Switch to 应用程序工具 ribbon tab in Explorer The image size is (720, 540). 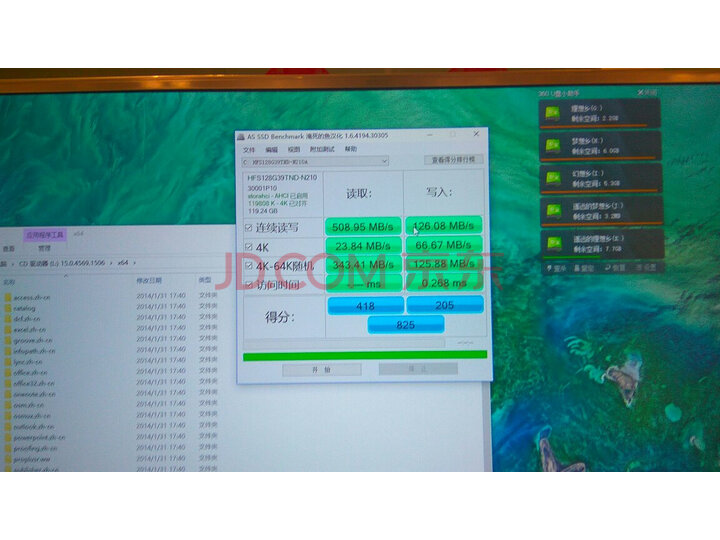tap(45, 235)
